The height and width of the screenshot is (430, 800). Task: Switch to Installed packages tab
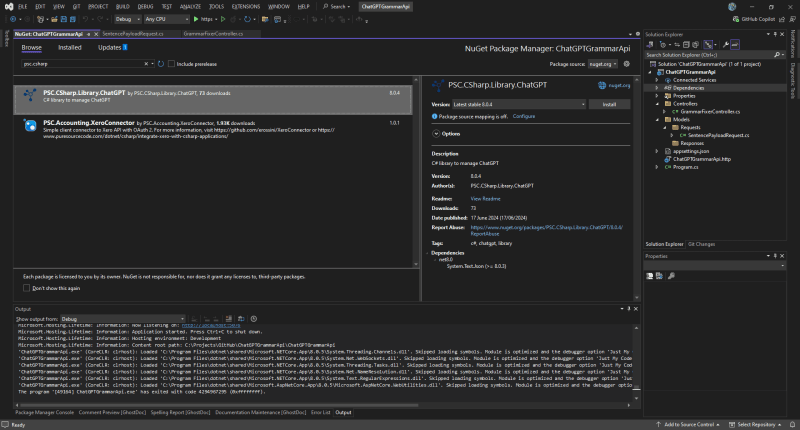point(69,47)
